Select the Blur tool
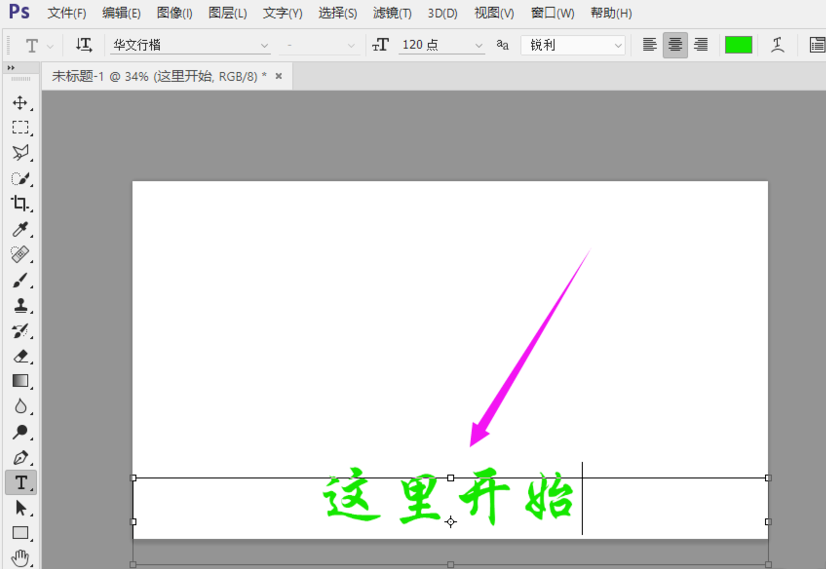 tap(20, 406)
